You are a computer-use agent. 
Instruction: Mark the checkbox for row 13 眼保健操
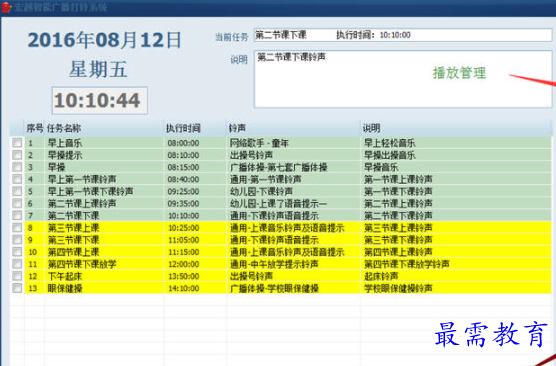tap(17, 288)
